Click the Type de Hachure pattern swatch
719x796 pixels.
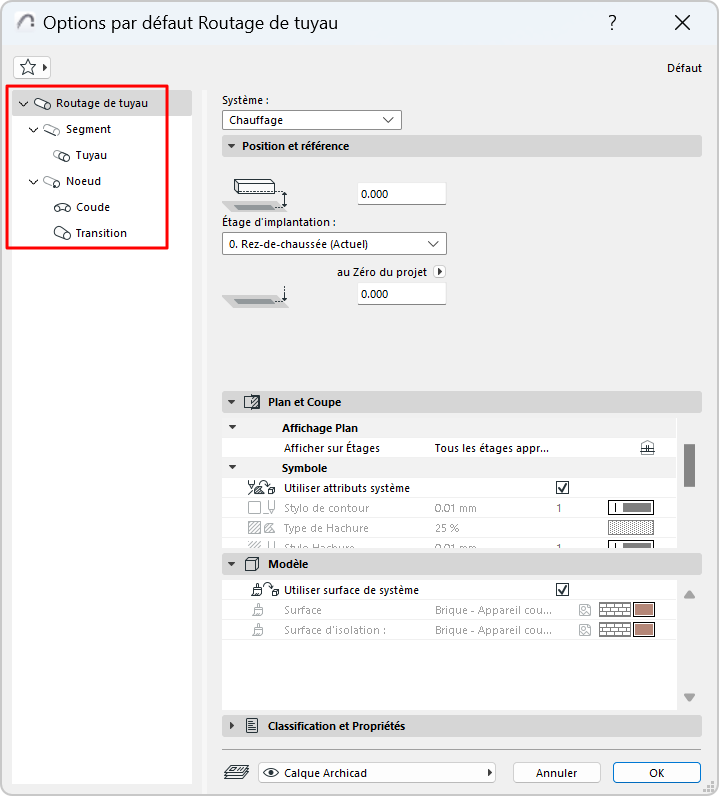(x=631, y=528)
